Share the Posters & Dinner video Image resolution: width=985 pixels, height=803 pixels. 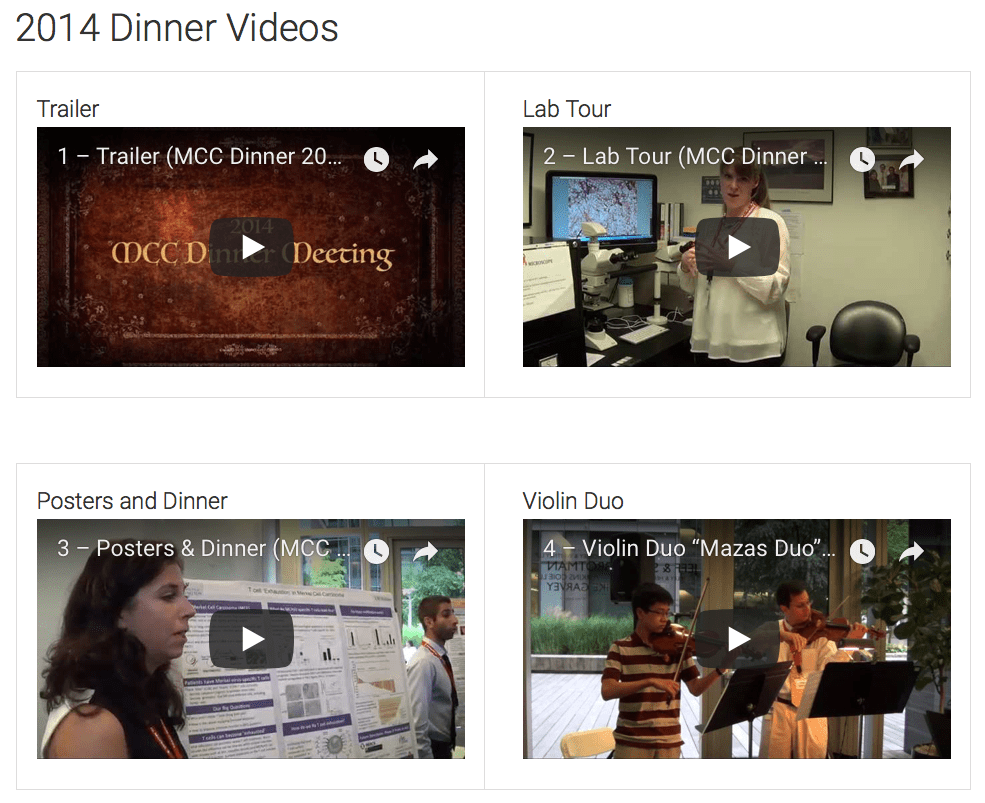[x=425, y=552]
